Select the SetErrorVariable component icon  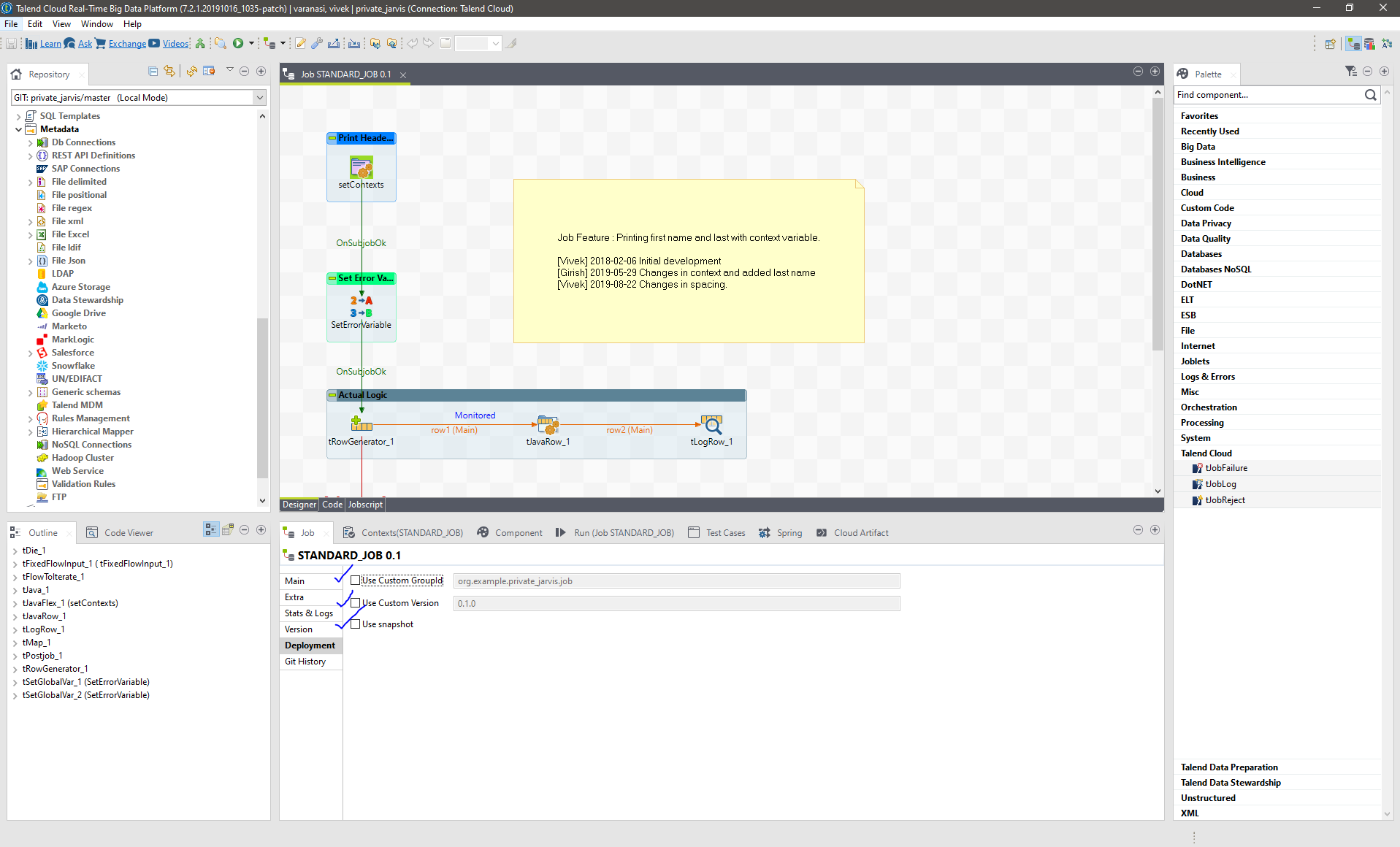pos(361,307)
